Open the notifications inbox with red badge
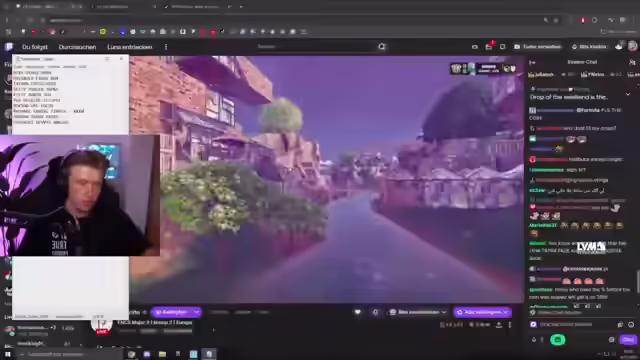The width and height of the screenshot is (640, 360). point(489,46)
